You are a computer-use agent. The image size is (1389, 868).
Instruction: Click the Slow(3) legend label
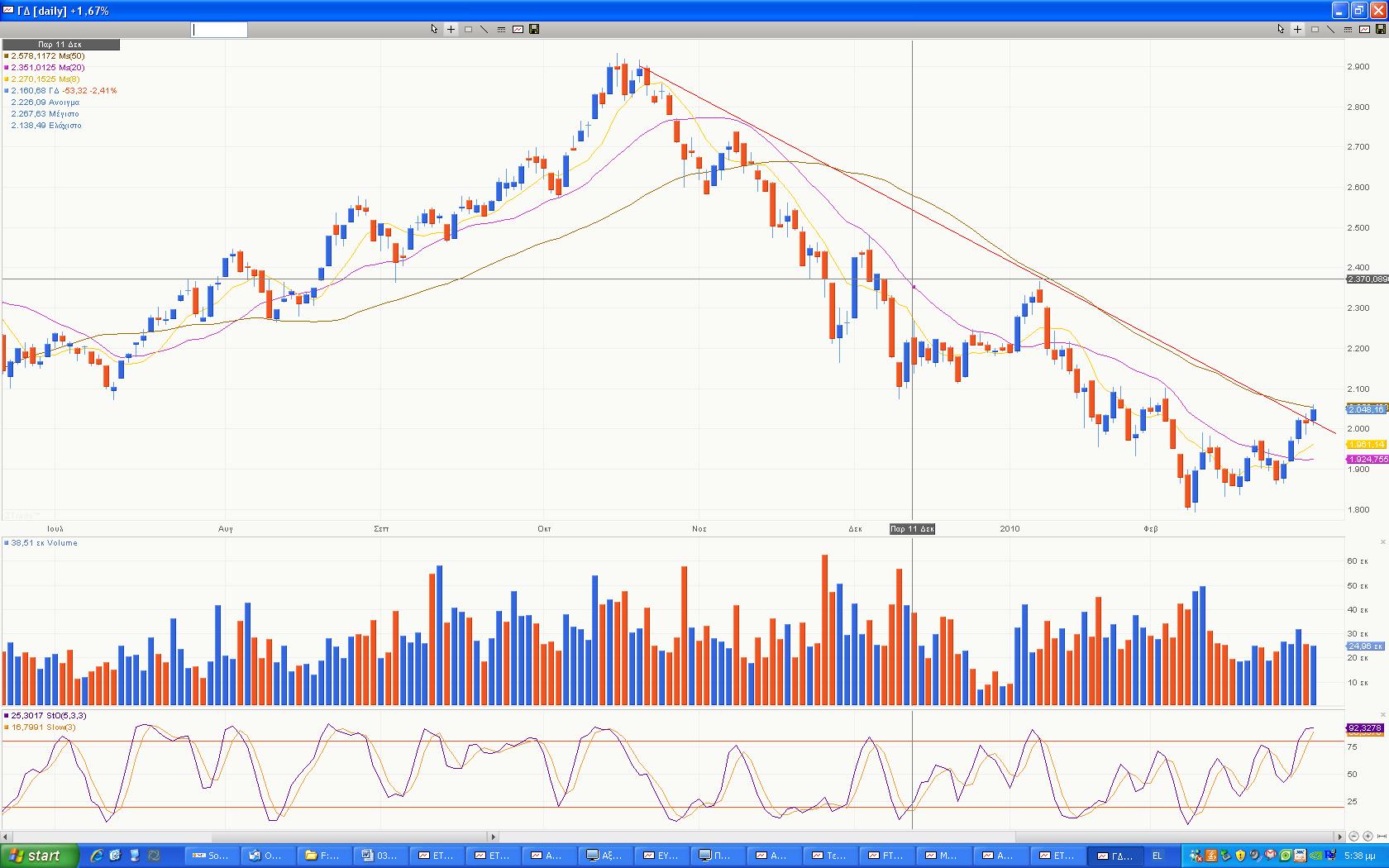41,727
